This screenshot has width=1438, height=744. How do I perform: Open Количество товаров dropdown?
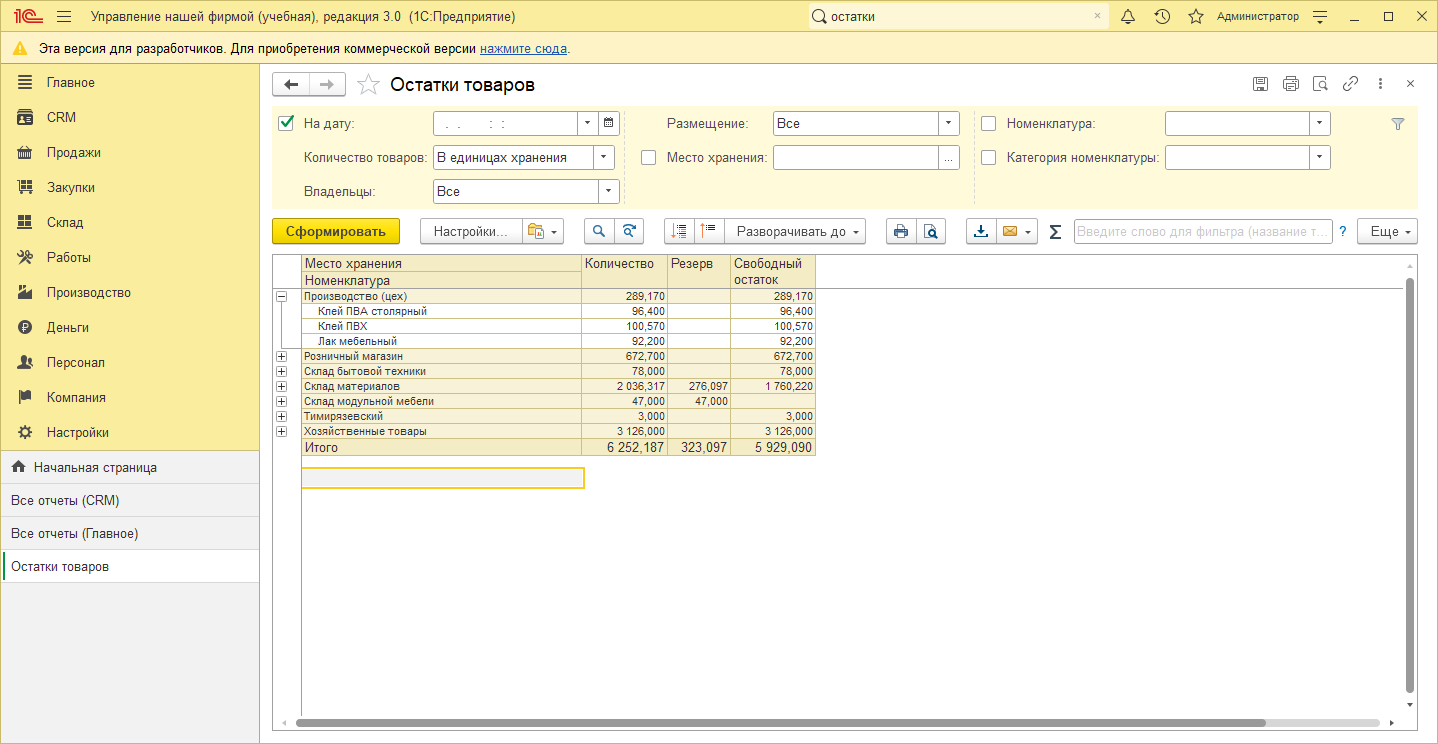tap(604, 157)
